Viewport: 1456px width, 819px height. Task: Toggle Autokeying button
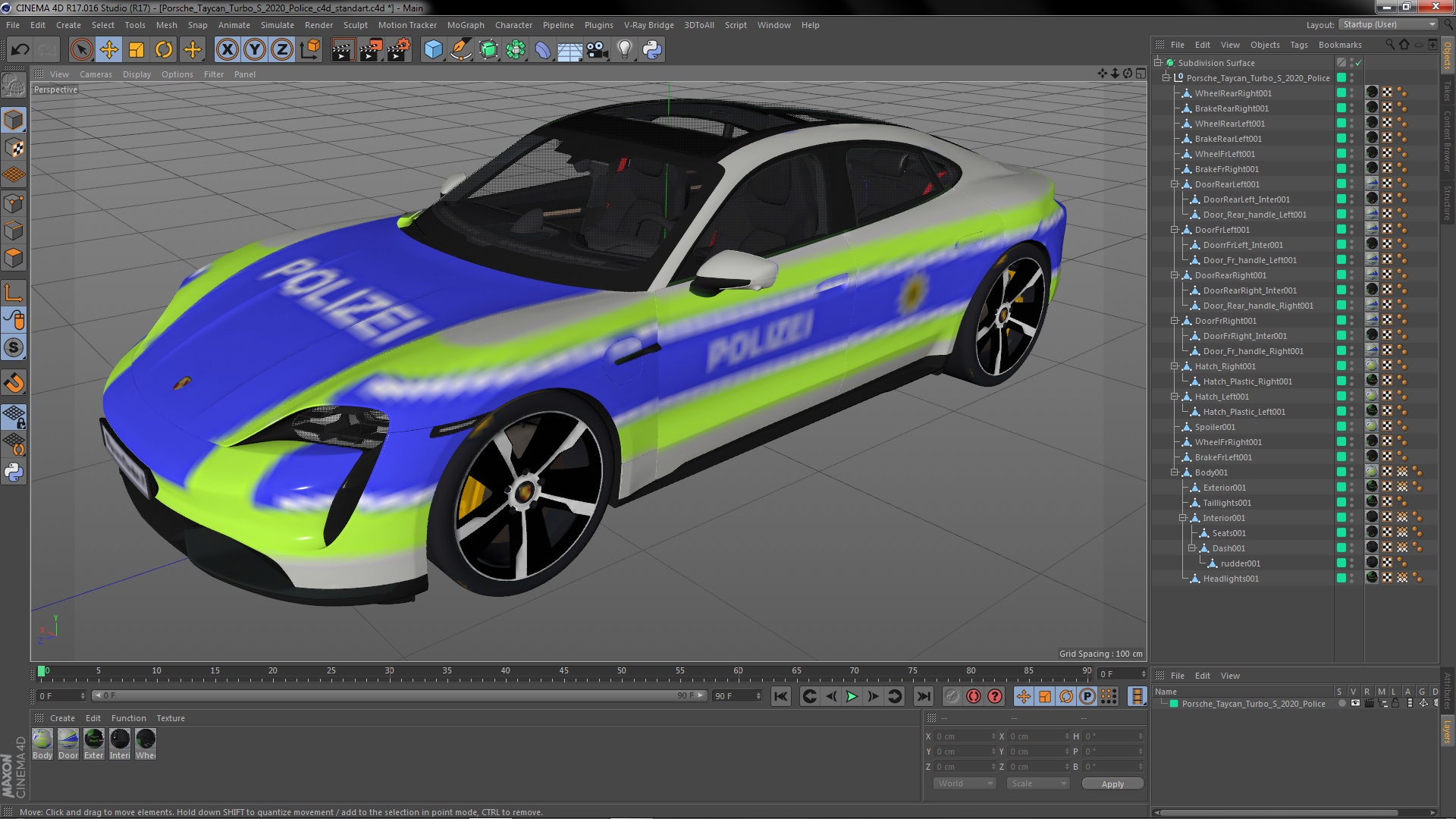[974, 696]
